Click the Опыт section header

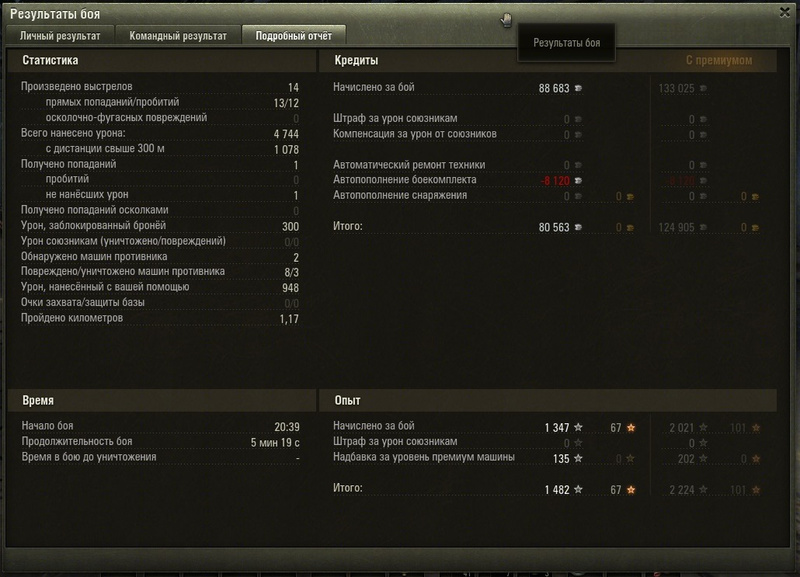pyautogui.click(x=347, y=400)
